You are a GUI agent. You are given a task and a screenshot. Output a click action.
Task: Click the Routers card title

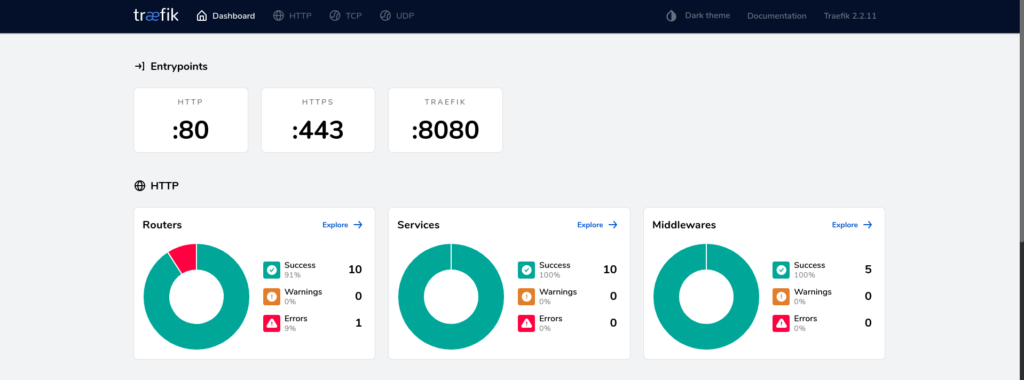click(x=162, y=225)
